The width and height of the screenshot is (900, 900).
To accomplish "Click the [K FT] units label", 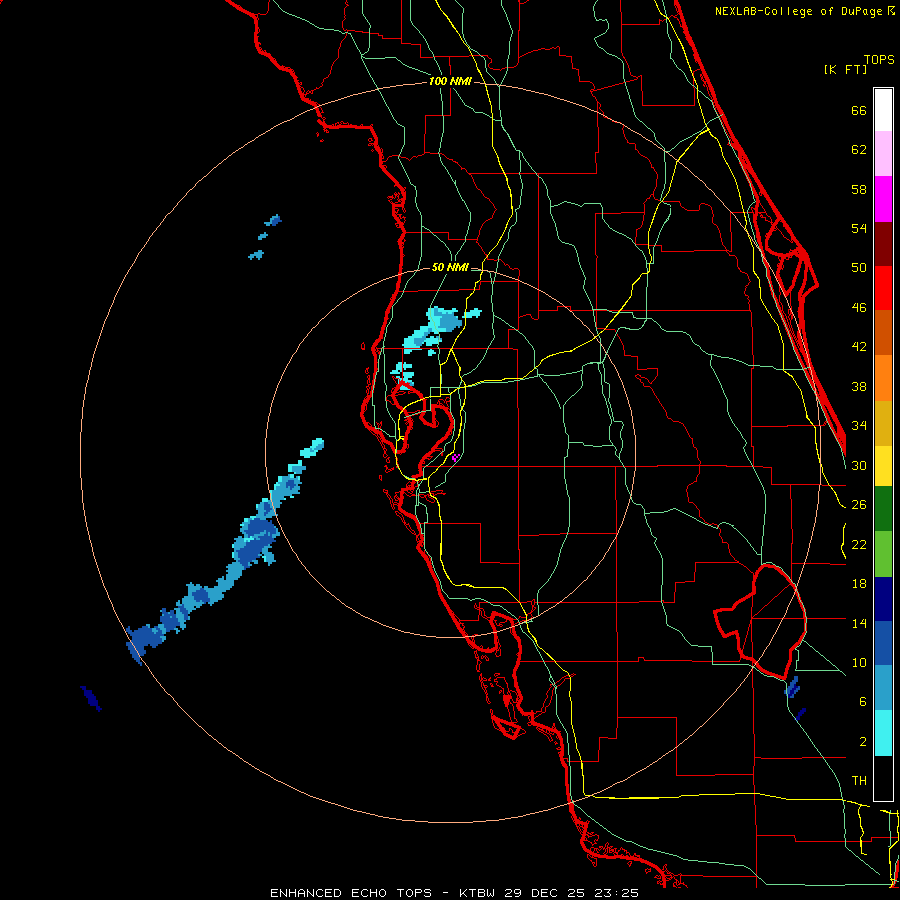I will pyautogui.click(x=845, y=69).
